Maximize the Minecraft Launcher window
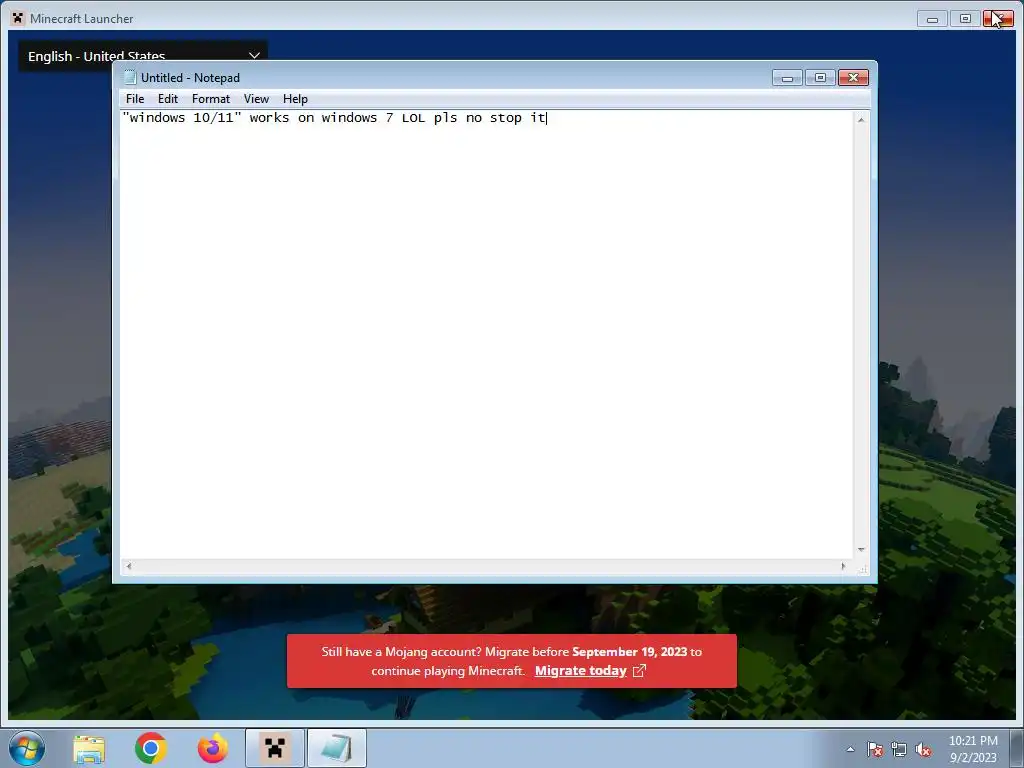 click(x=965, y=19)
